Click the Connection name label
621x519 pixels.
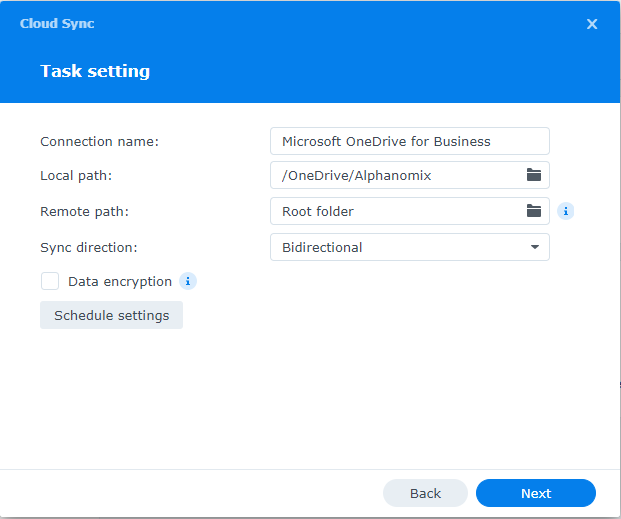tap(99, 141)
